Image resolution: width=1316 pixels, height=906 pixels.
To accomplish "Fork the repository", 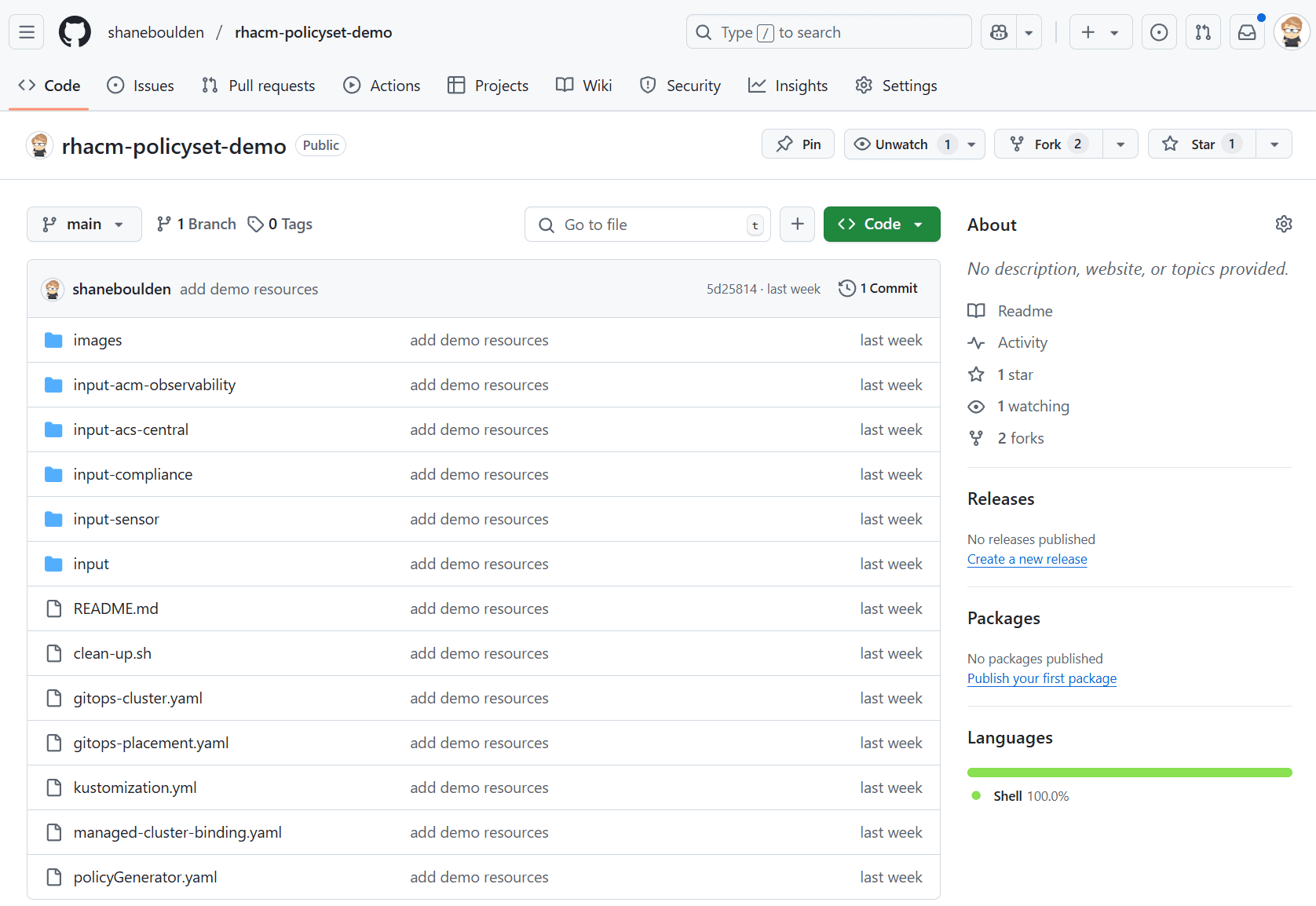I will pyautogui.click(x=1048, y=144).
